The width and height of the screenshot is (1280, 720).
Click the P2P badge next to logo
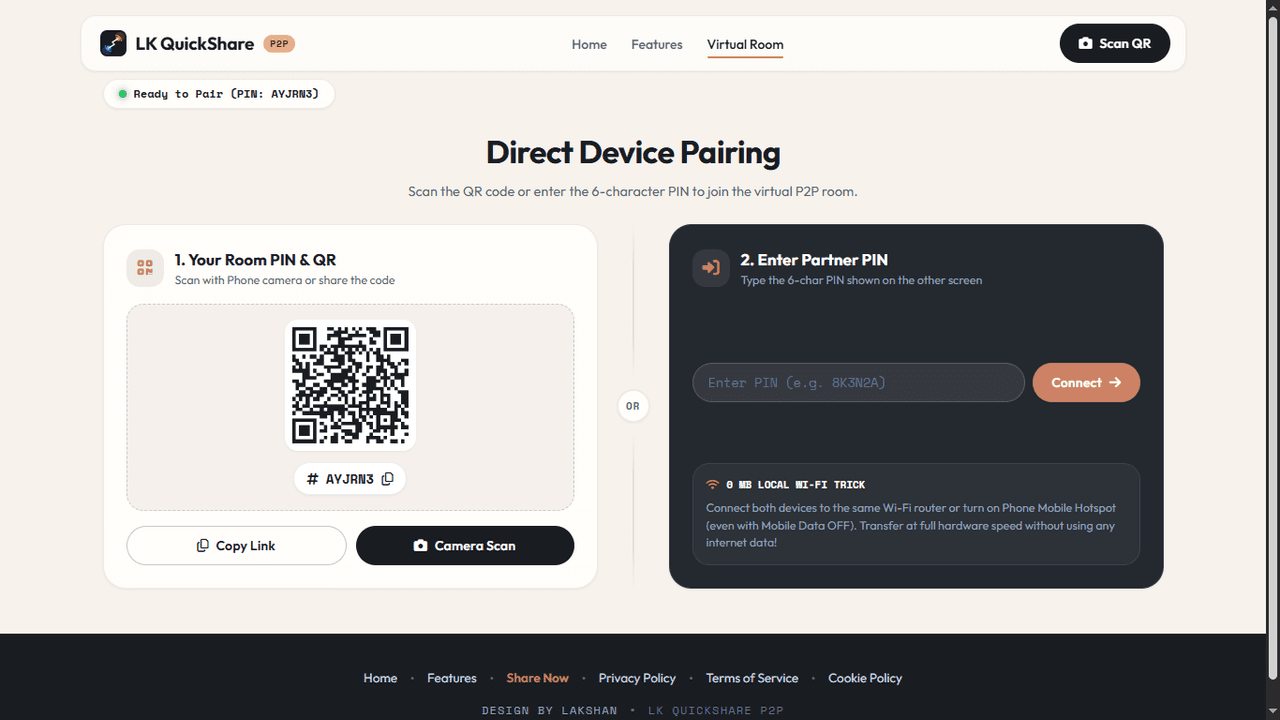(x=279, y=44)
